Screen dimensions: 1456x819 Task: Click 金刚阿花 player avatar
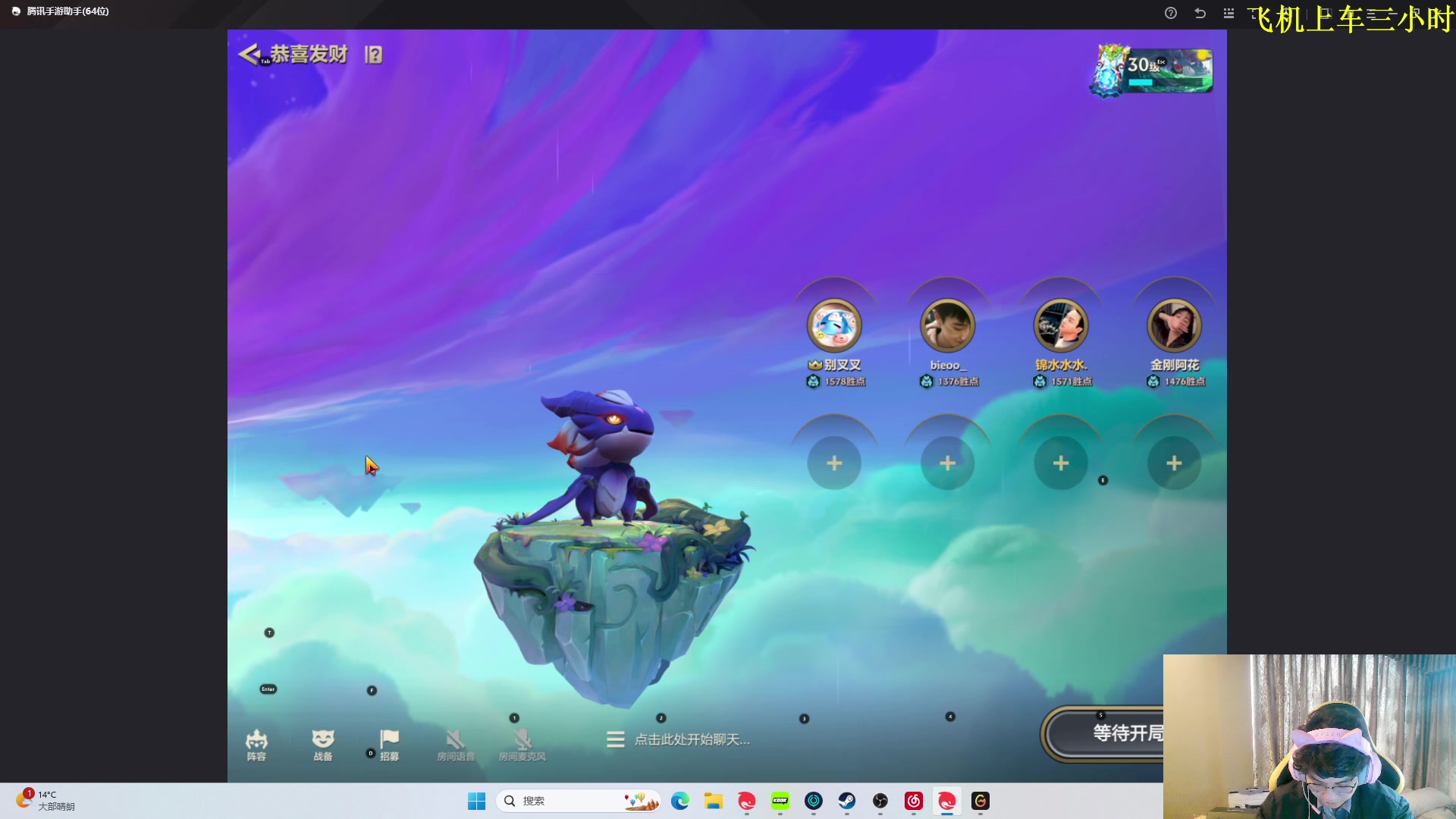(x=1174, y=325)
